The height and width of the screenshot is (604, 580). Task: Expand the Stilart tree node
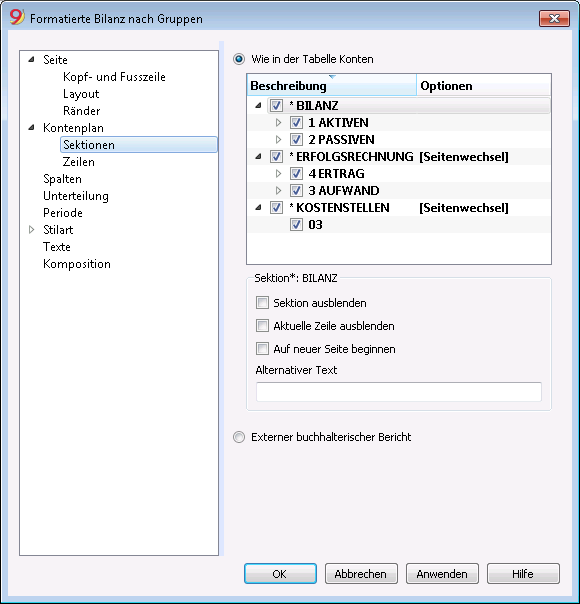click(x=32, y=230)
